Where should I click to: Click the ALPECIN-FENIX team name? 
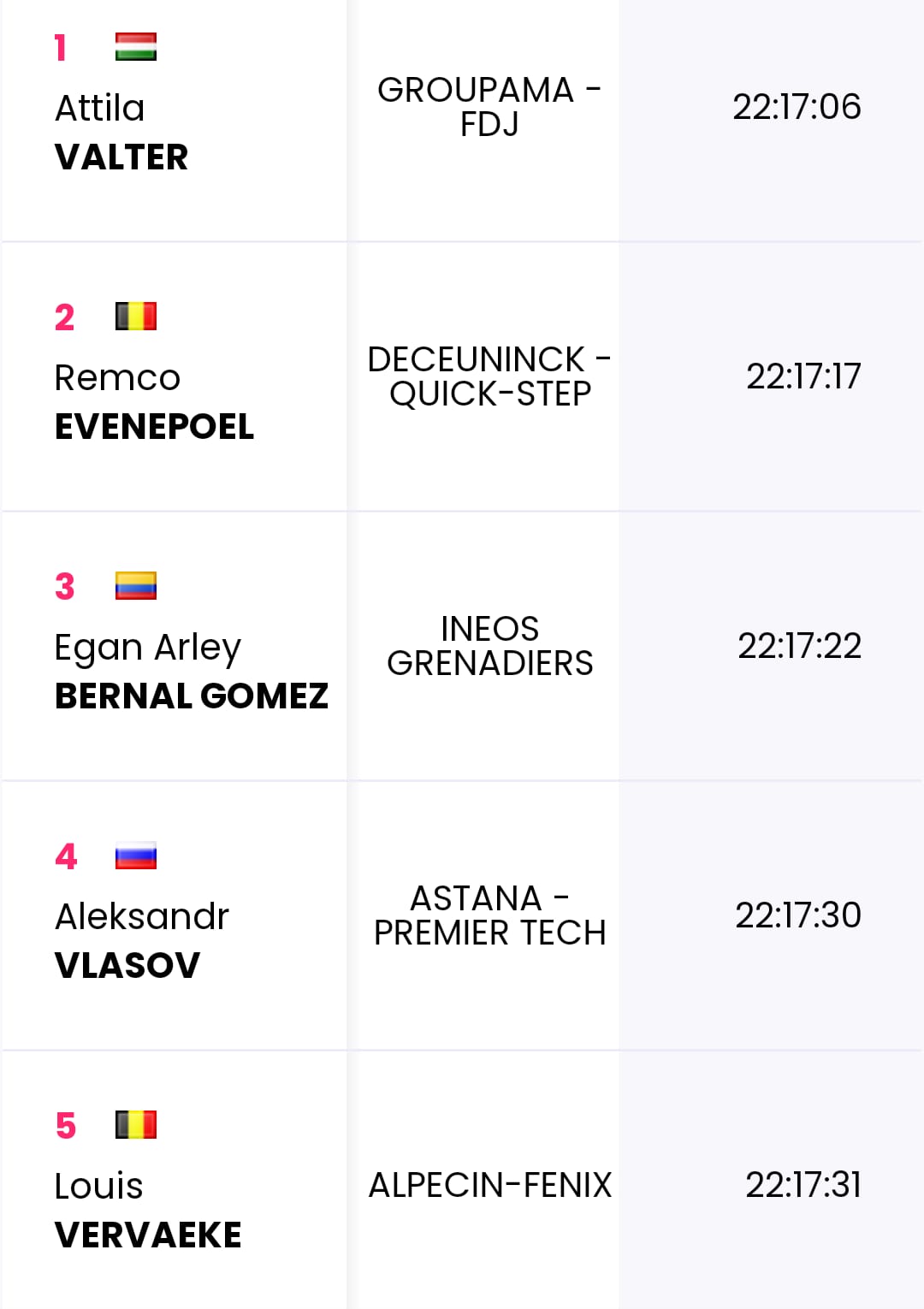tap(490, 1185)
